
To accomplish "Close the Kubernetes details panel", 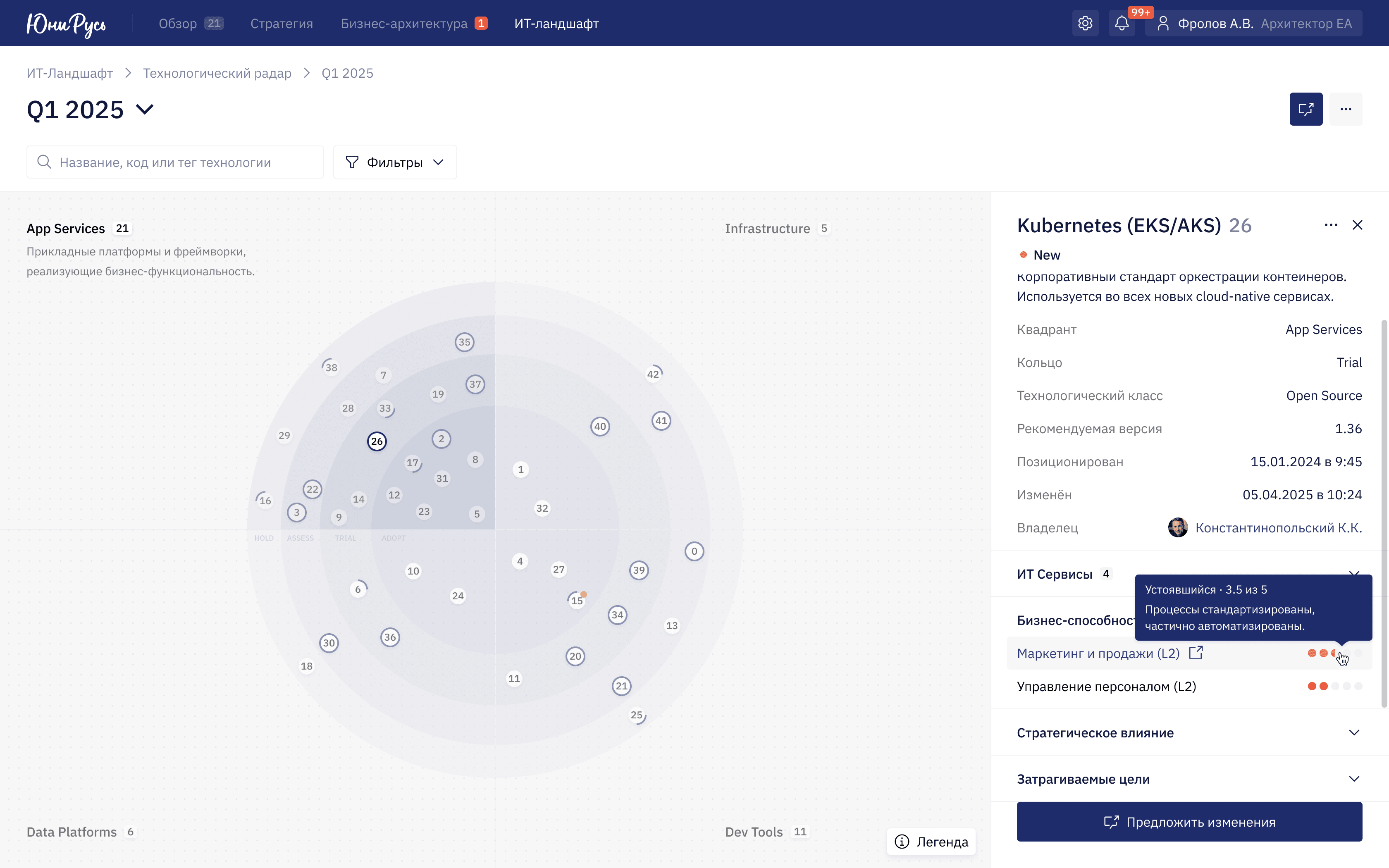I will pyautogui.click(x=1358, y=225).
